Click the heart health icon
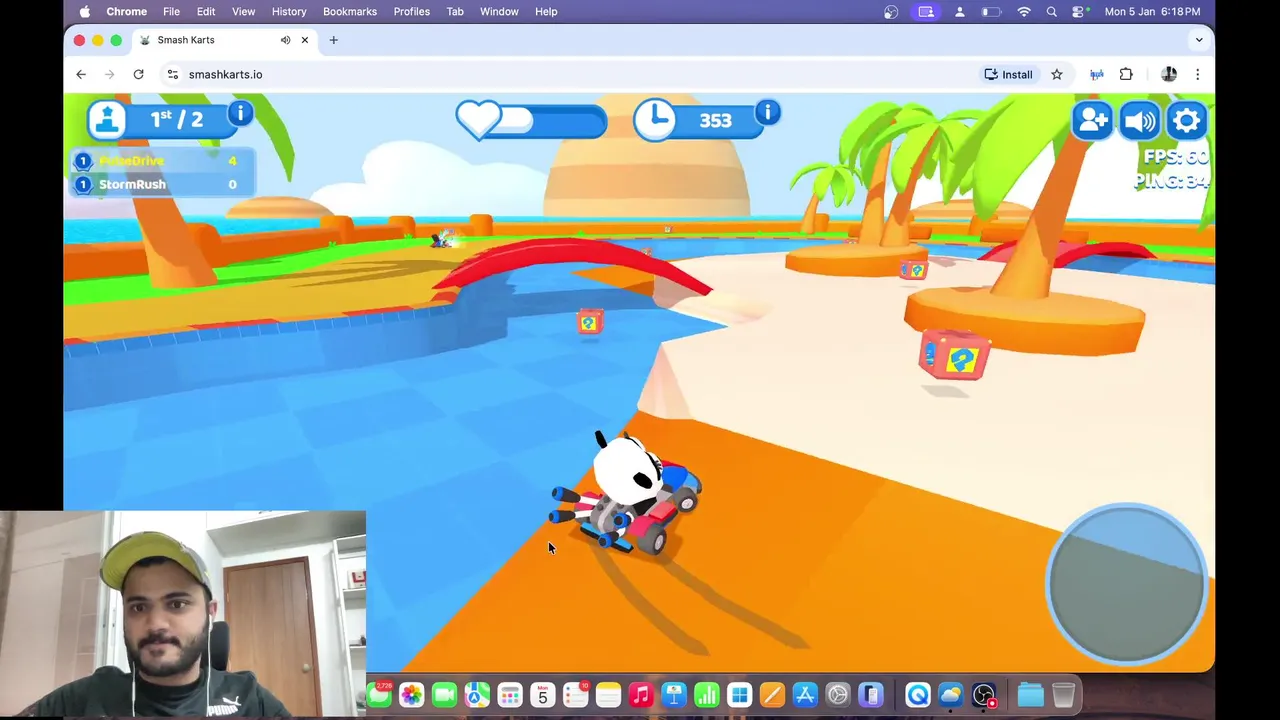The image size is (1280, 720). pyautogui.click(x=479, y=119)
